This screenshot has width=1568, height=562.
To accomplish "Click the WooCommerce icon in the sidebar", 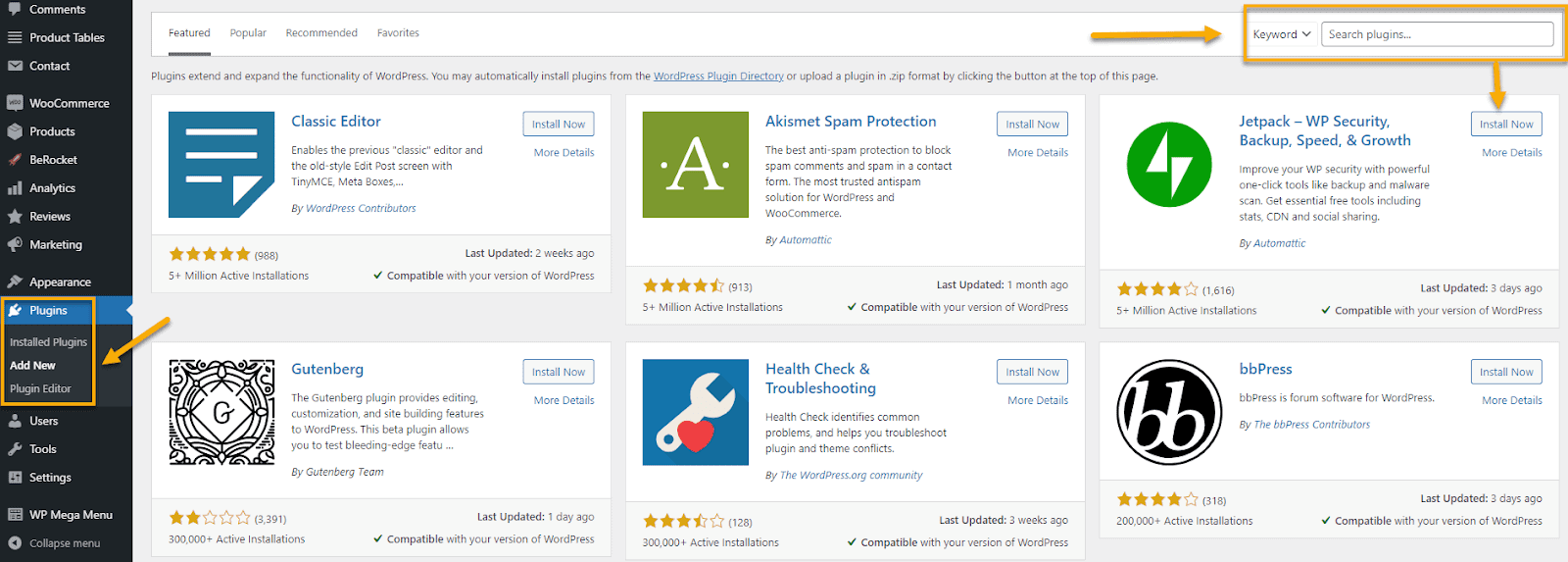I will [15, 103].
